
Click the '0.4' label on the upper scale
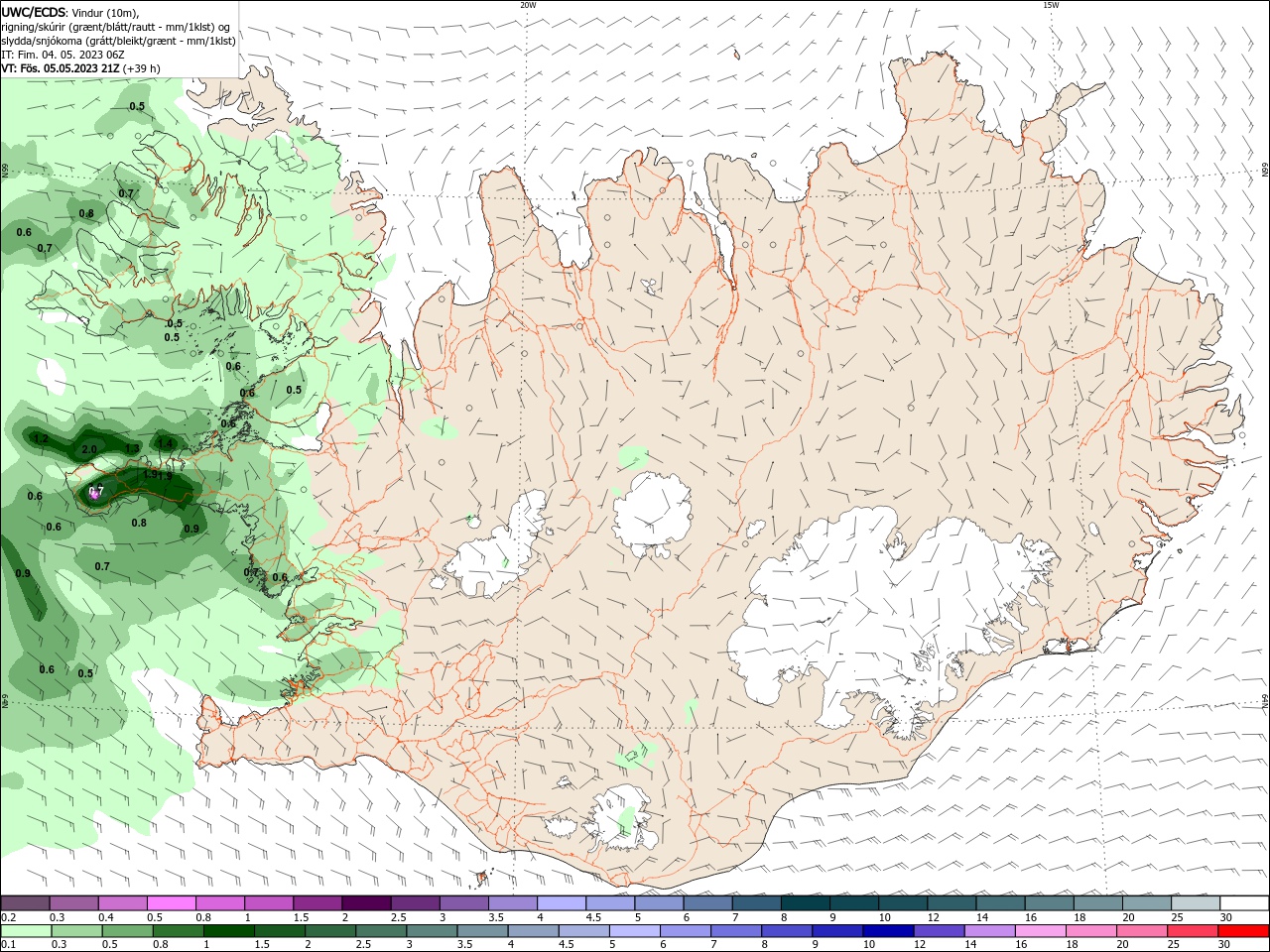(x=106, y=917)
